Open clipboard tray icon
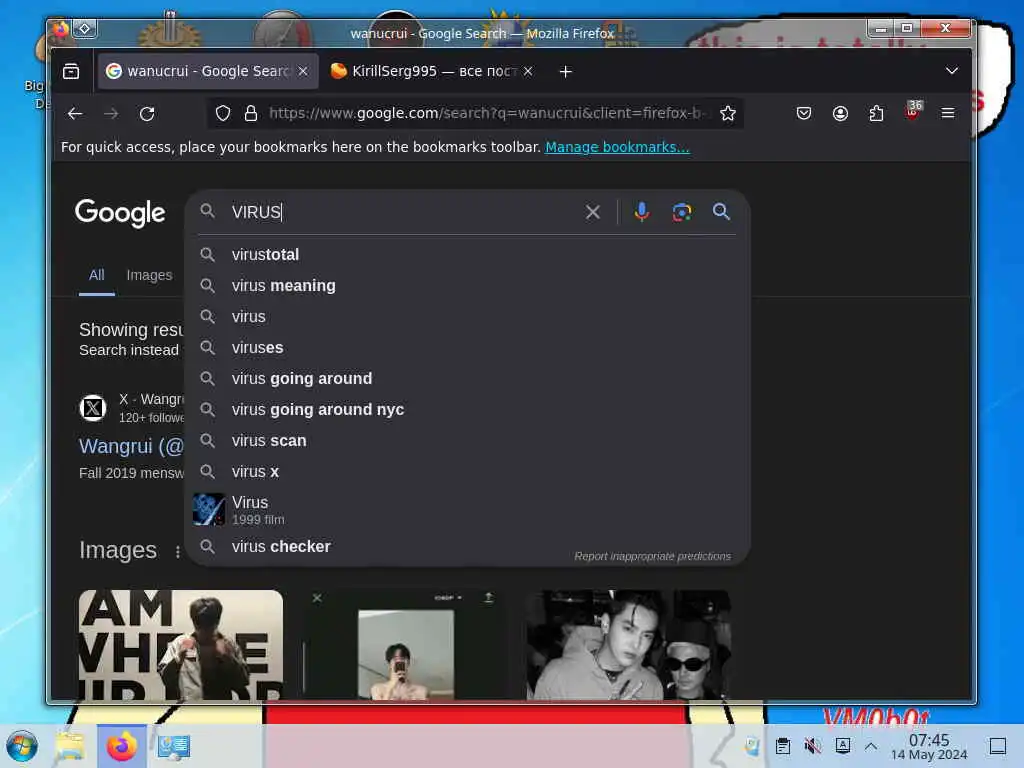Screen dimensions: 1024x768 point(782,746)
